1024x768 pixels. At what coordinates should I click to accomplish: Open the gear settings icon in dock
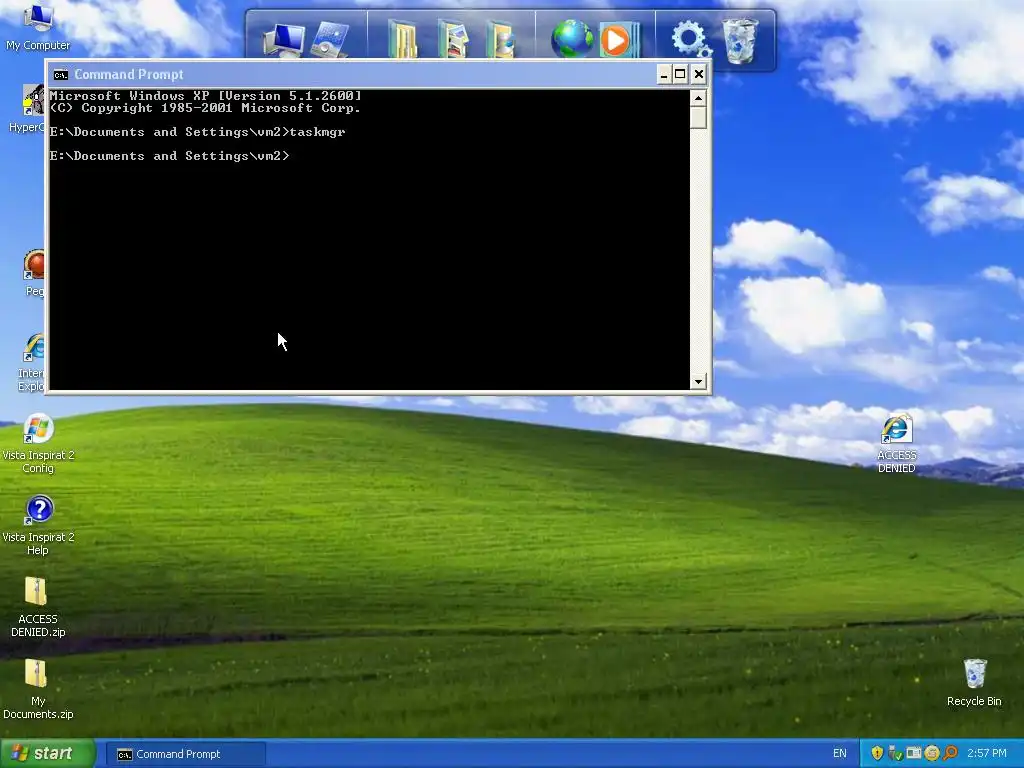coord(690,39)
